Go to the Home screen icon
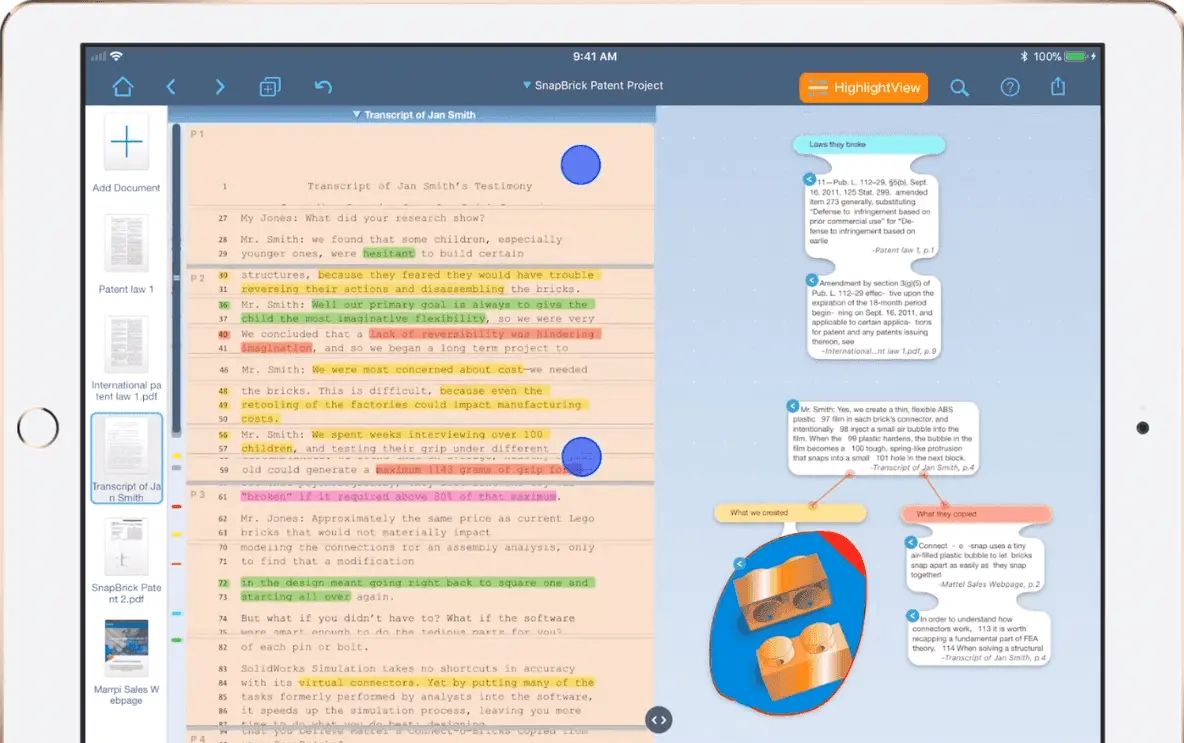This screenshot has width=1184, height=743. click(123, 87)
